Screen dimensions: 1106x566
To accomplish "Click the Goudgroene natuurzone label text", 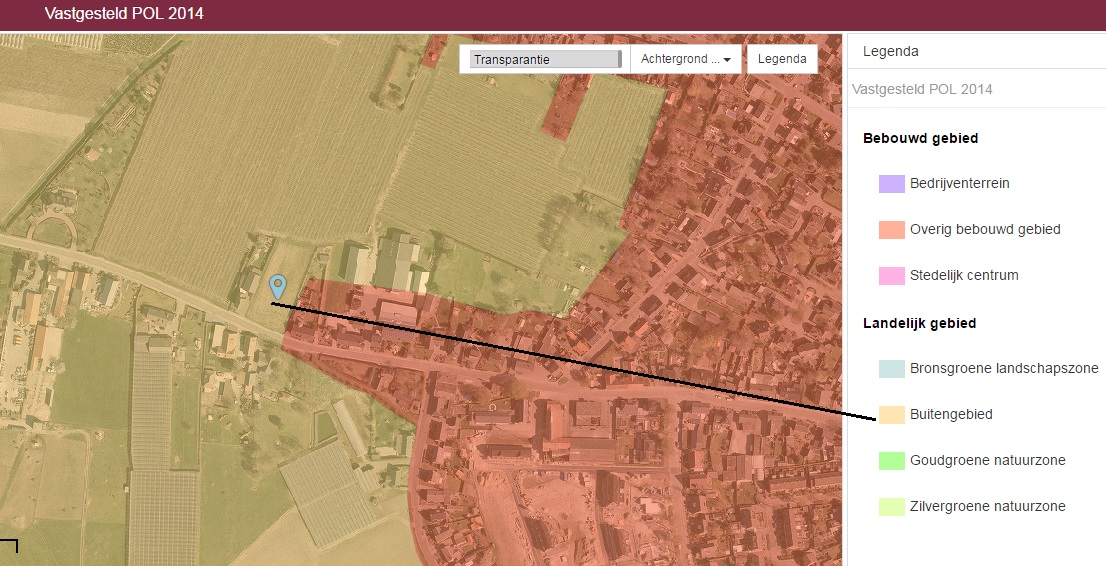I will [987, 461].
